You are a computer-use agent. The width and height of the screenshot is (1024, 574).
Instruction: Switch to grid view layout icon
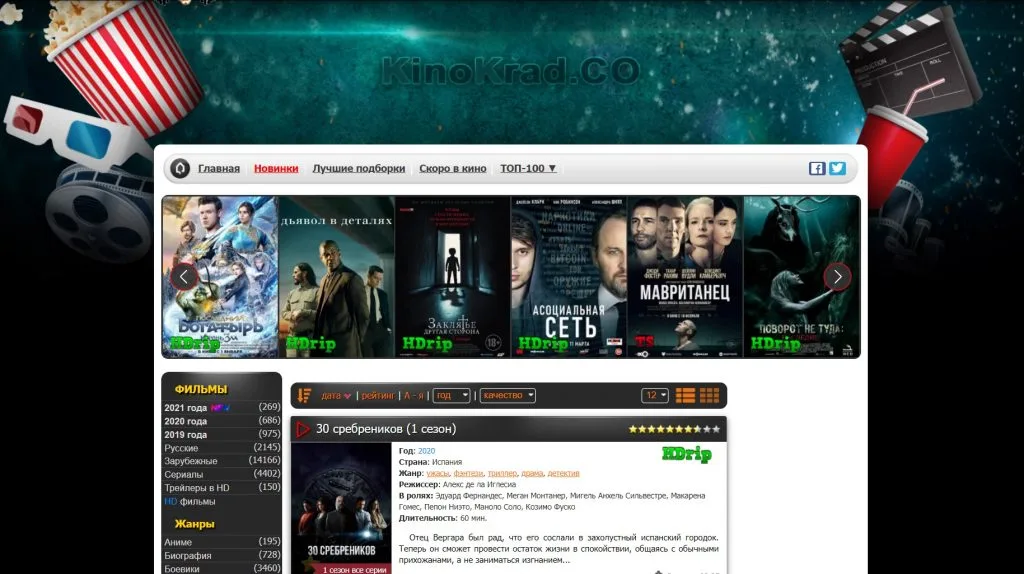pos(709,396)
